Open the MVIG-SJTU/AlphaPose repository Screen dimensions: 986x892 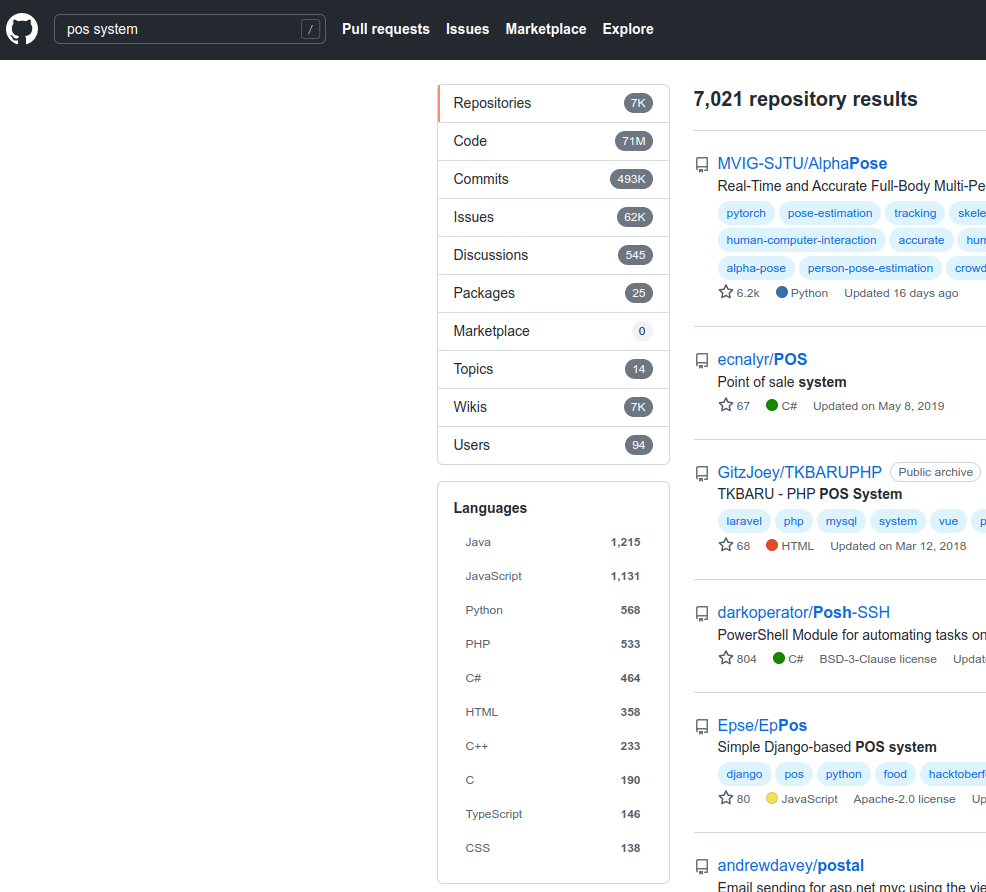802,163
